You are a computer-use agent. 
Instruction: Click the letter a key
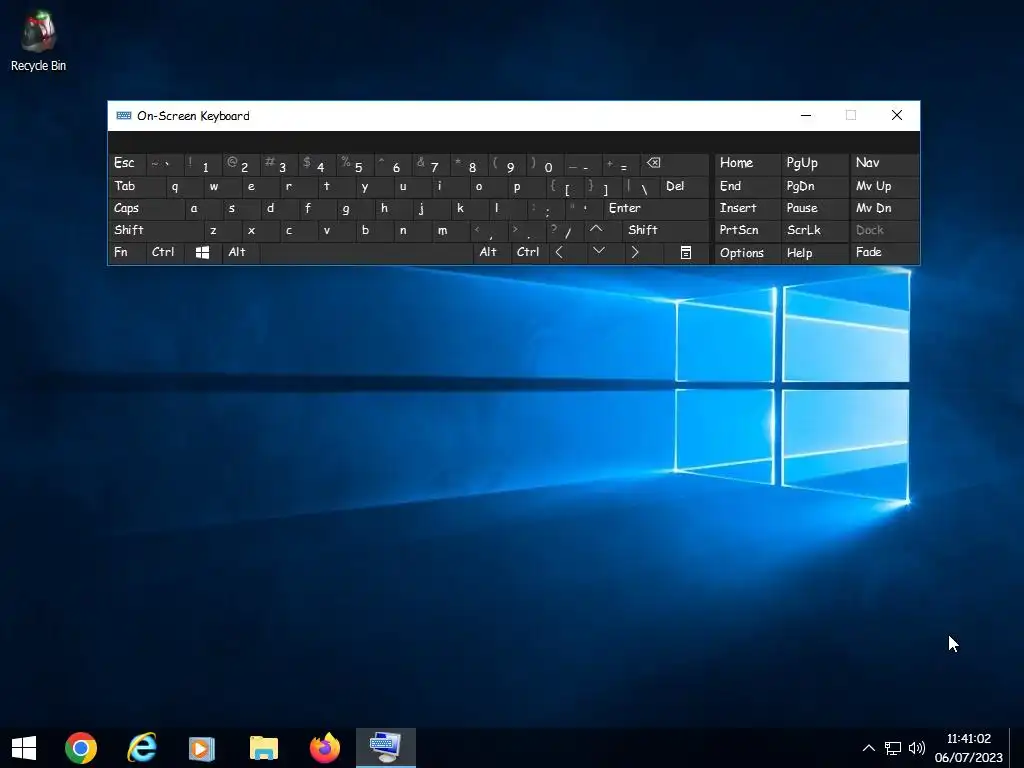203,208
